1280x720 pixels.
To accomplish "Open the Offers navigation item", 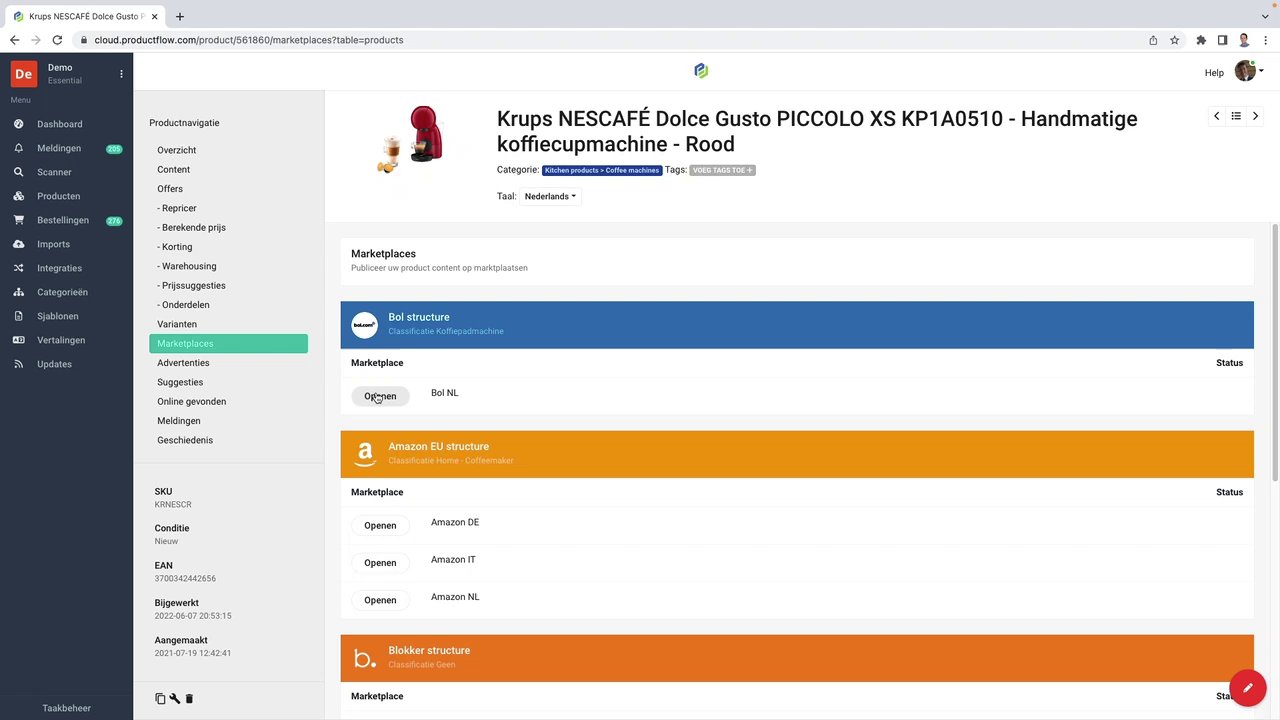I will (170, 189).
